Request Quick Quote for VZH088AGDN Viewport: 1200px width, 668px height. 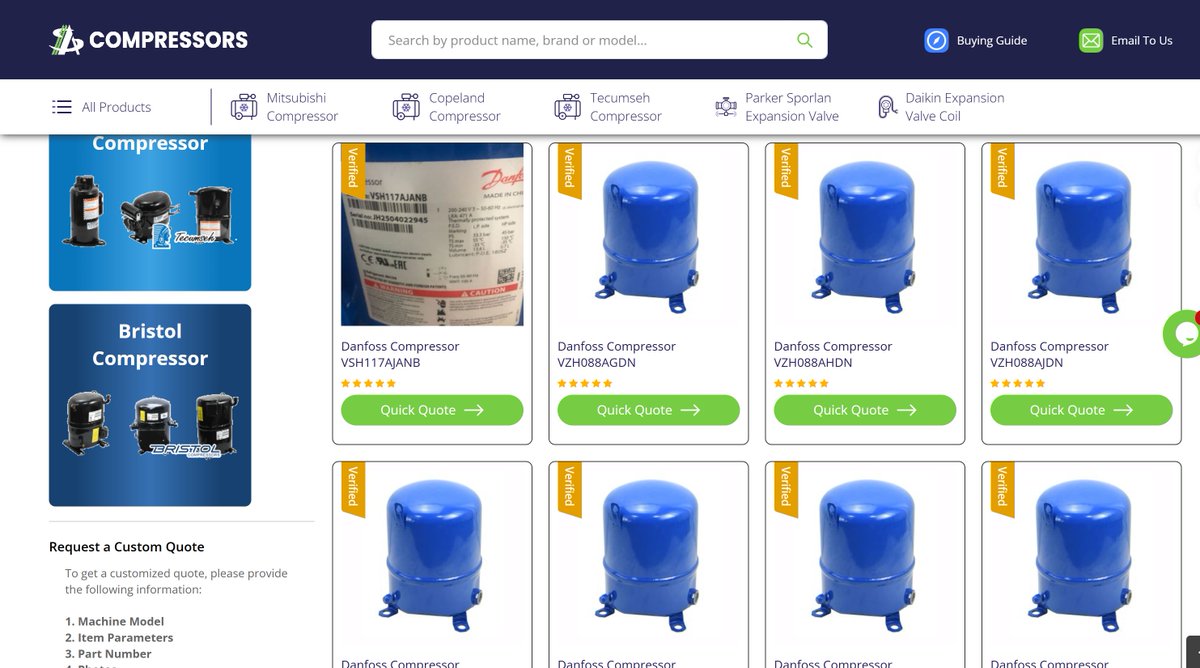pos(649,410)
